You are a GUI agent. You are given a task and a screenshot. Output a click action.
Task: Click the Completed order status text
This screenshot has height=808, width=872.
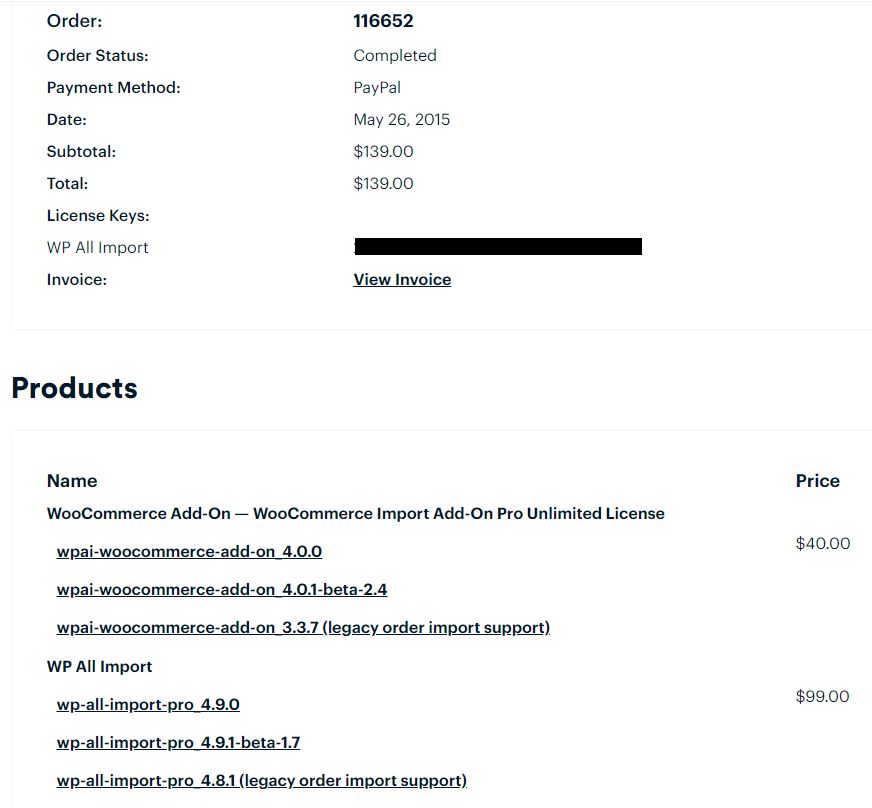(395, 56)
